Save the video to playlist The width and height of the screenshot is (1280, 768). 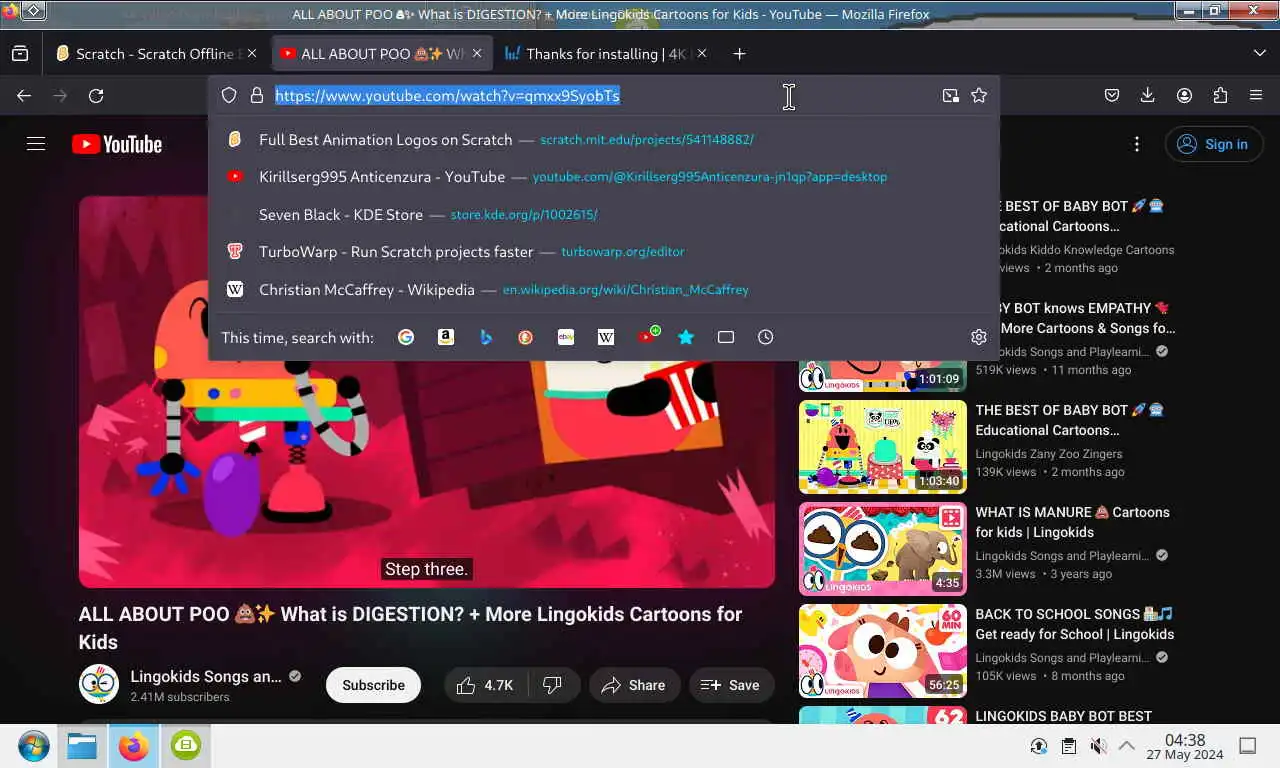pos(732,685)
